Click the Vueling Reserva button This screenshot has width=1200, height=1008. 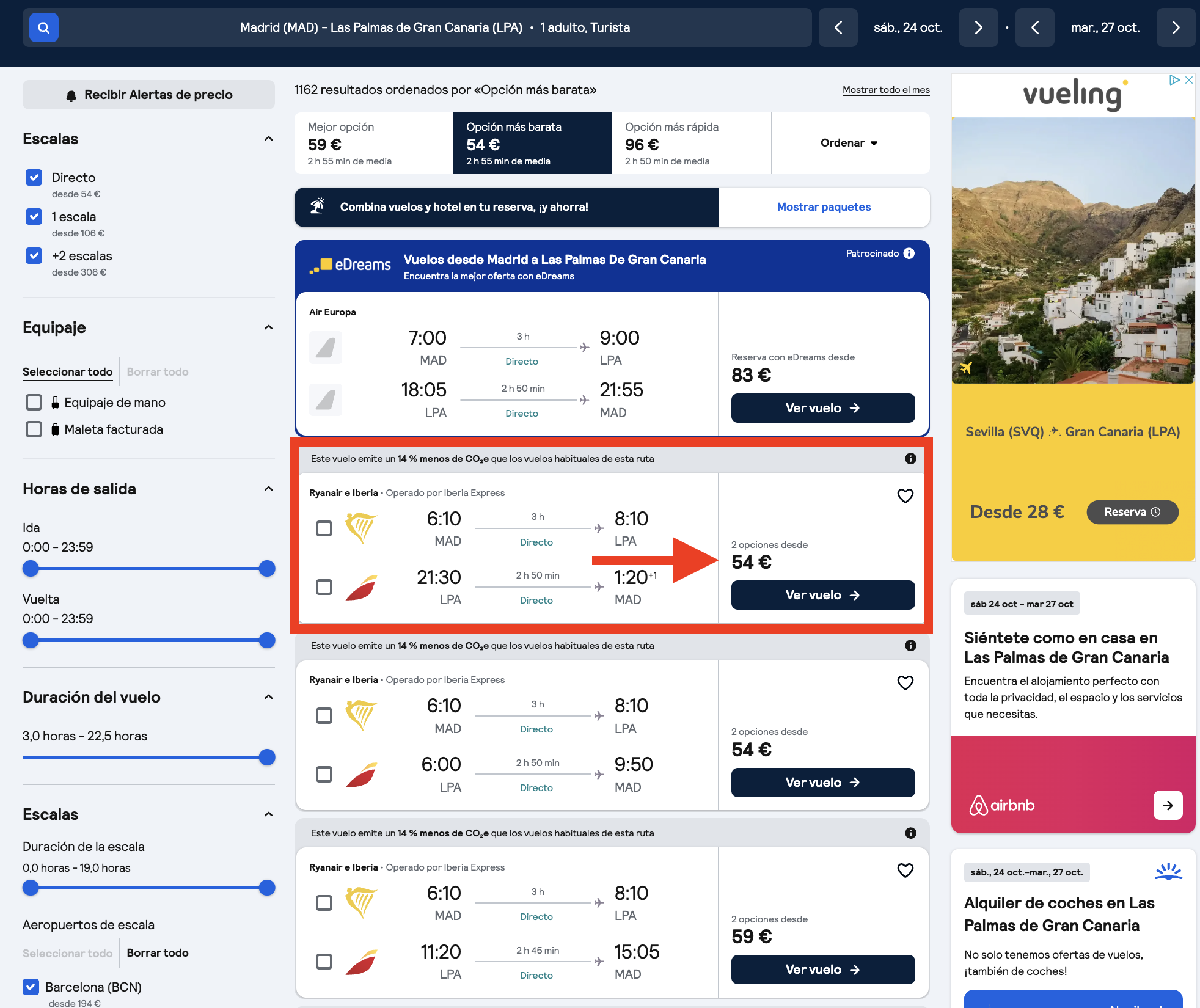coord(1132,512)
